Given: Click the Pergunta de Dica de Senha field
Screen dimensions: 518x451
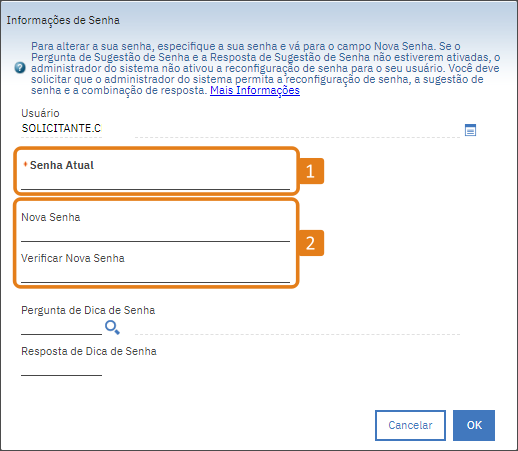Looking at the screenshot, I should (61, 327).
